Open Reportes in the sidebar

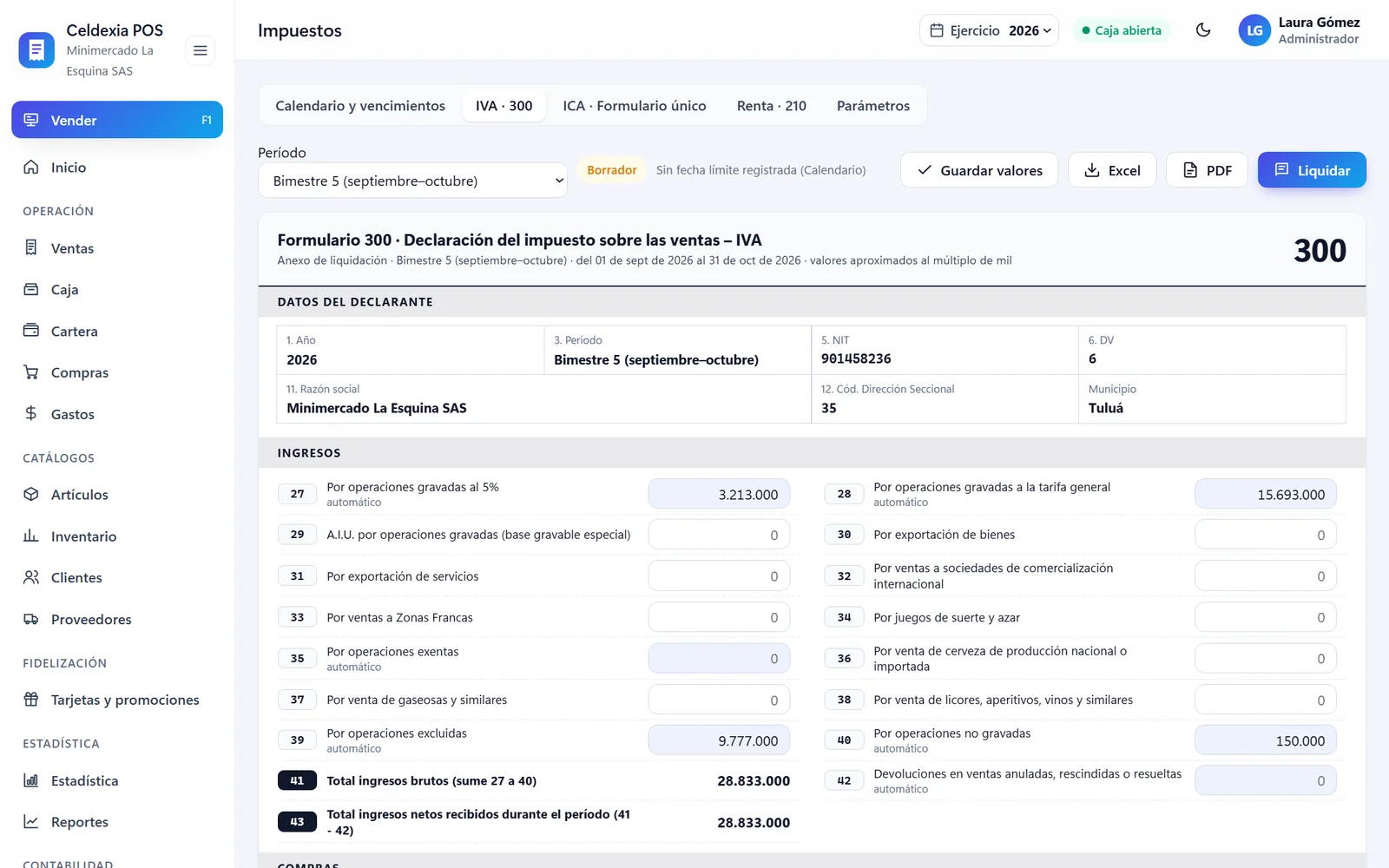117,822
